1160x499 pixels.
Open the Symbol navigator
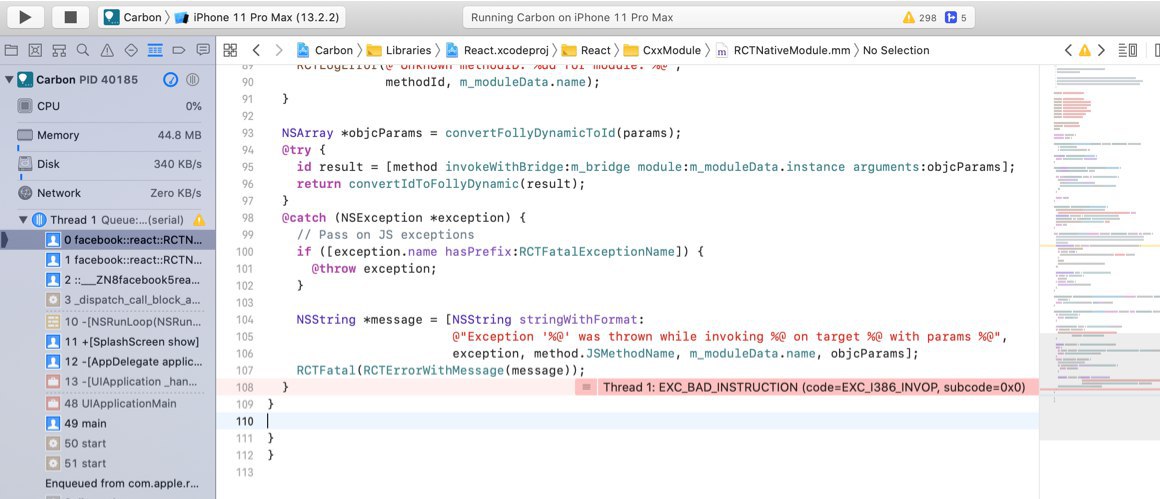(x=59, y=50)
